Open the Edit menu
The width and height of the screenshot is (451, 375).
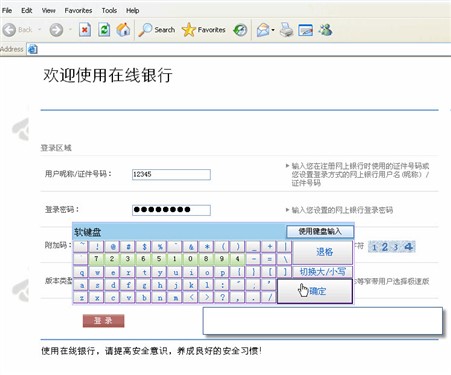click(x=27, y=11)
